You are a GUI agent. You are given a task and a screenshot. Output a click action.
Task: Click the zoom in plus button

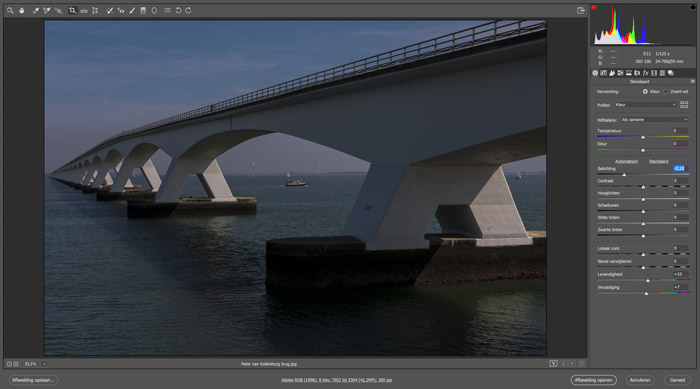[x=16, y=364]
